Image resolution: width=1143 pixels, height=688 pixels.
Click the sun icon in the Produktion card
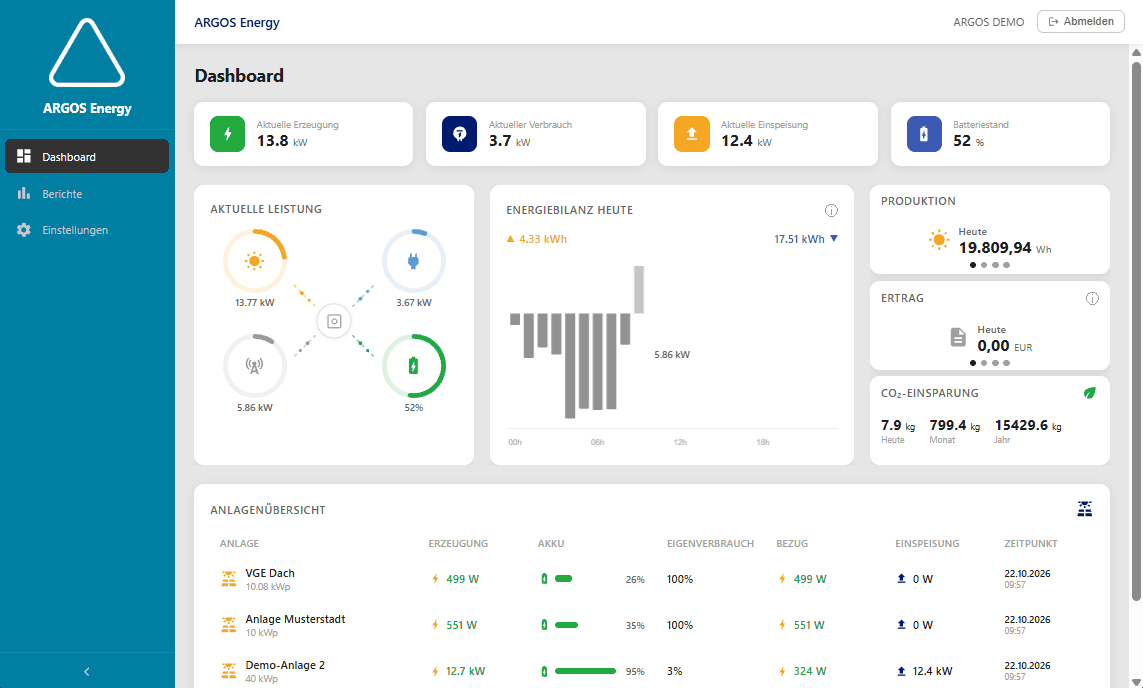click(939, 240)
